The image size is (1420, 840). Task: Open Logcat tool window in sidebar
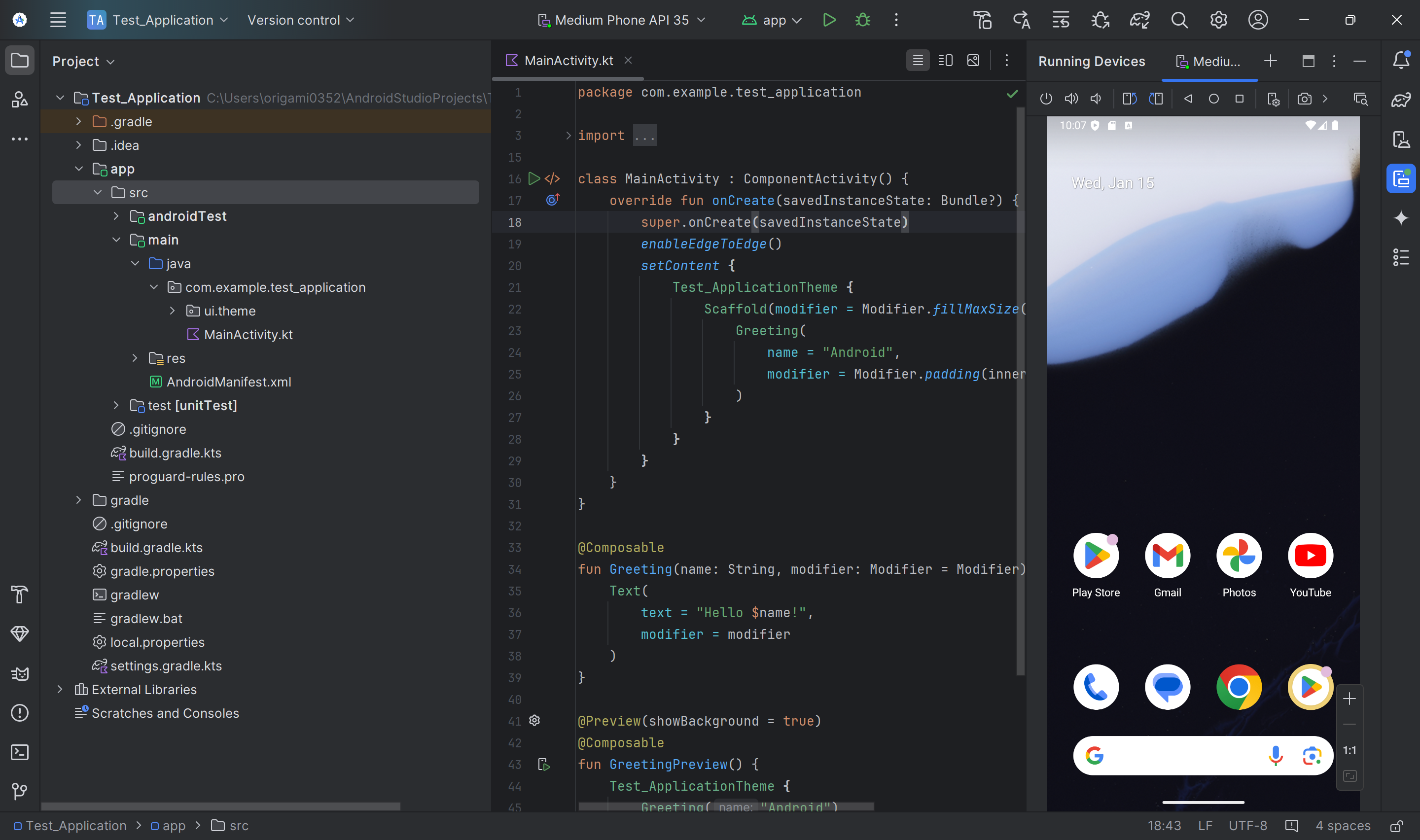click(x=20, y=673)
